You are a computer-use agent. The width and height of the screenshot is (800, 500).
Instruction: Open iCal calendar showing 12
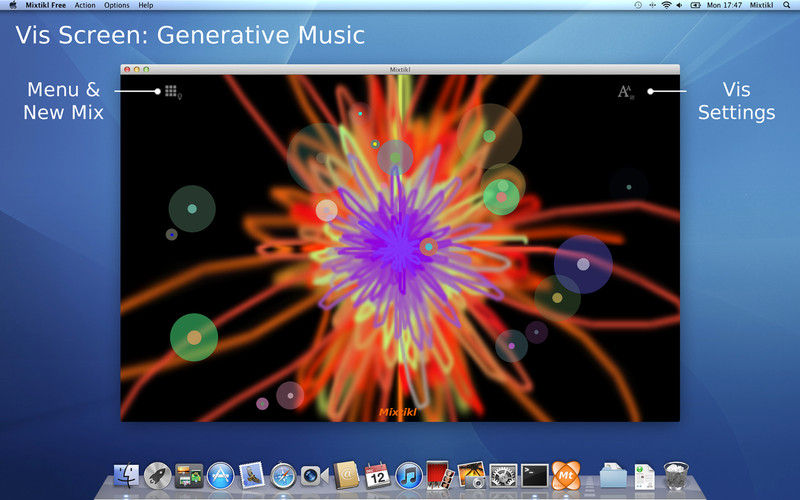377,476
